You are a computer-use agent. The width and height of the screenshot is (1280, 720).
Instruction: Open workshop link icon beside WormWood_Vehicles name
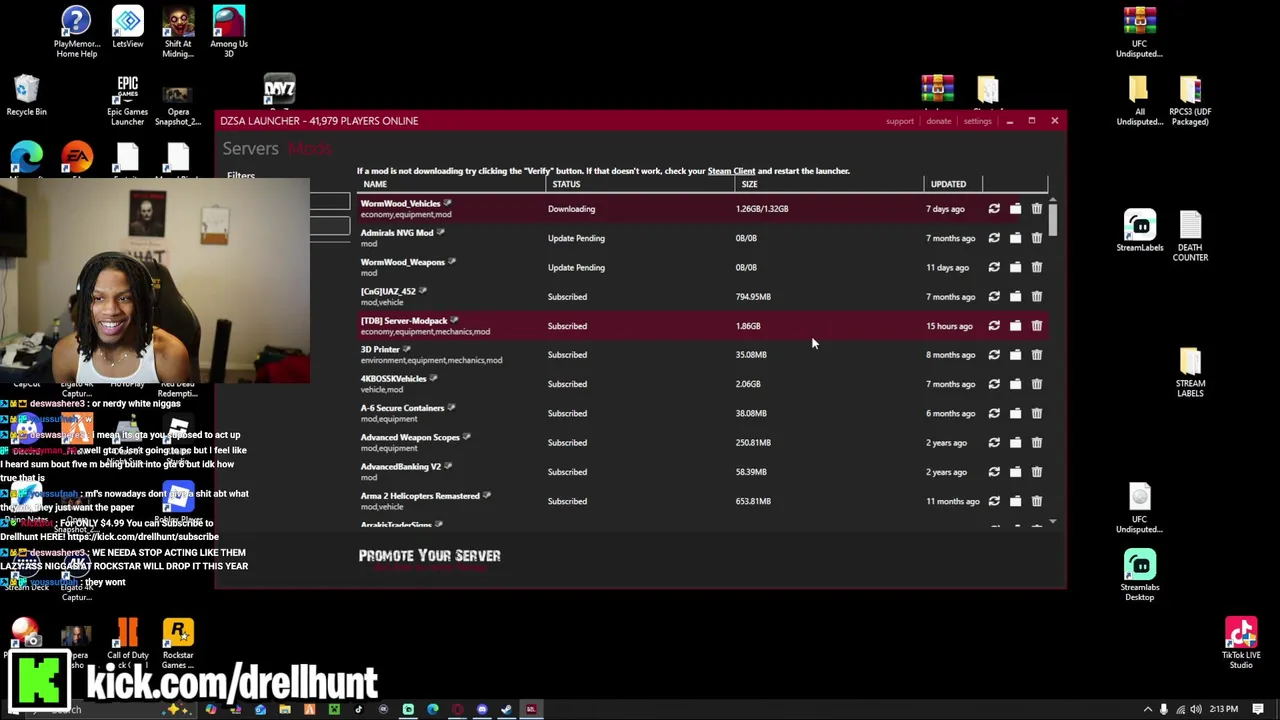click(x=447, y=203)
